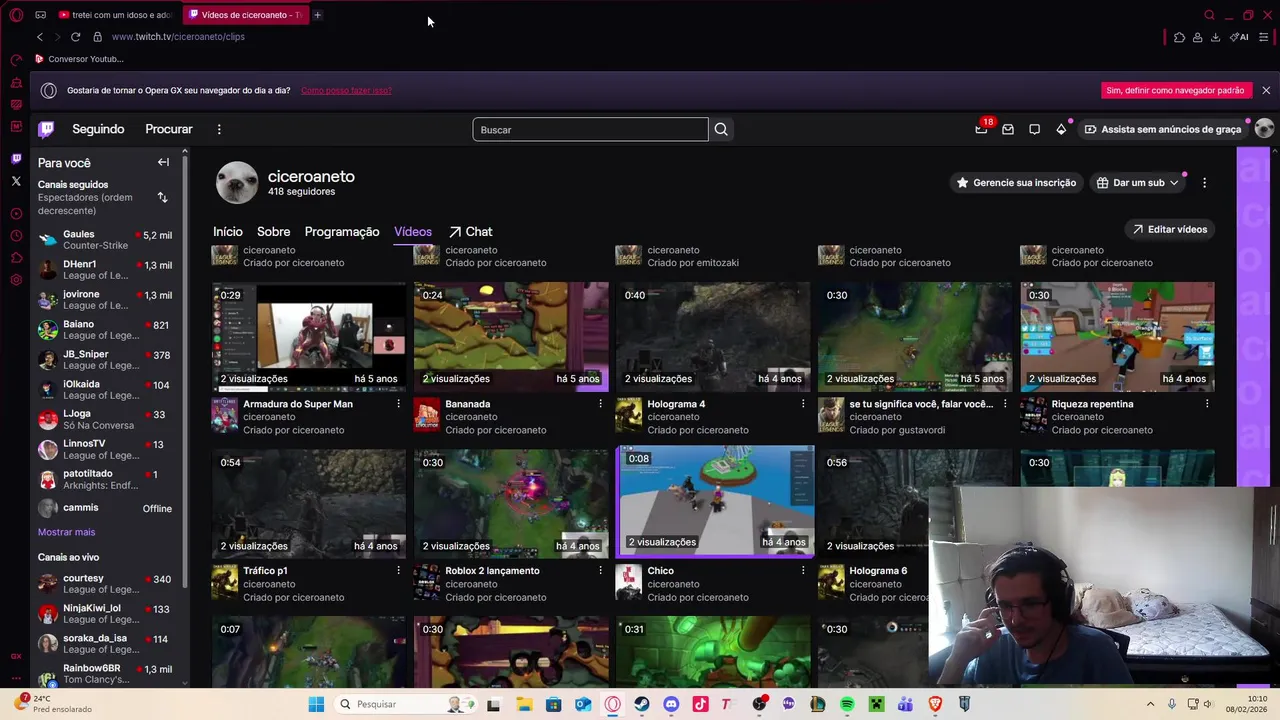Open options for Armadura do Super Man clip
The height and width of the screenshot is (720, 1280).
[x=398, y=404]
